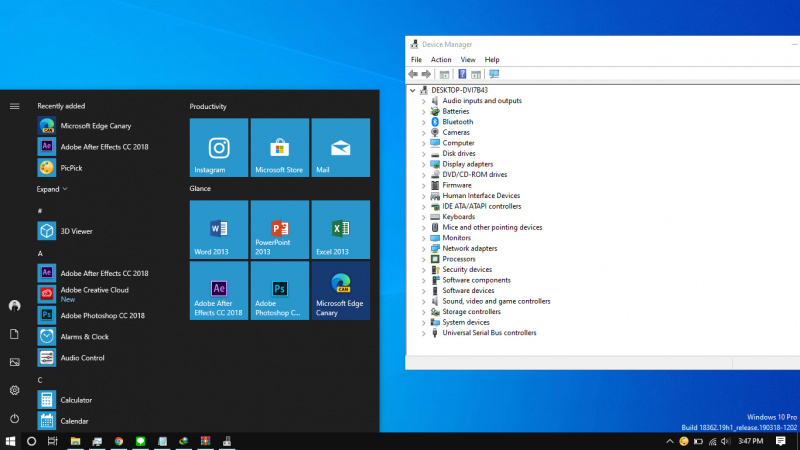Image resolution: width=800 pixels, height=450 pixels.
Task: Click the Productivity group header
Action: [208, 106]
